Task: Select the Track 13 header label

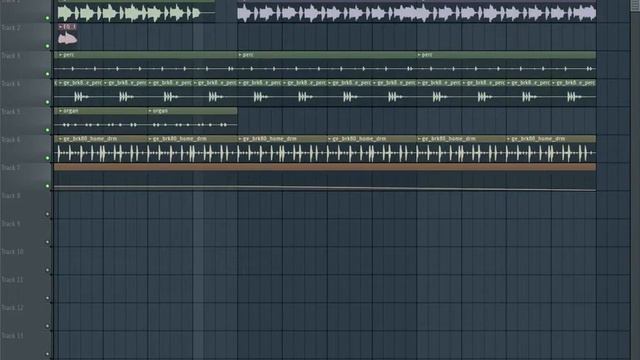Action: tap(12, 336)
